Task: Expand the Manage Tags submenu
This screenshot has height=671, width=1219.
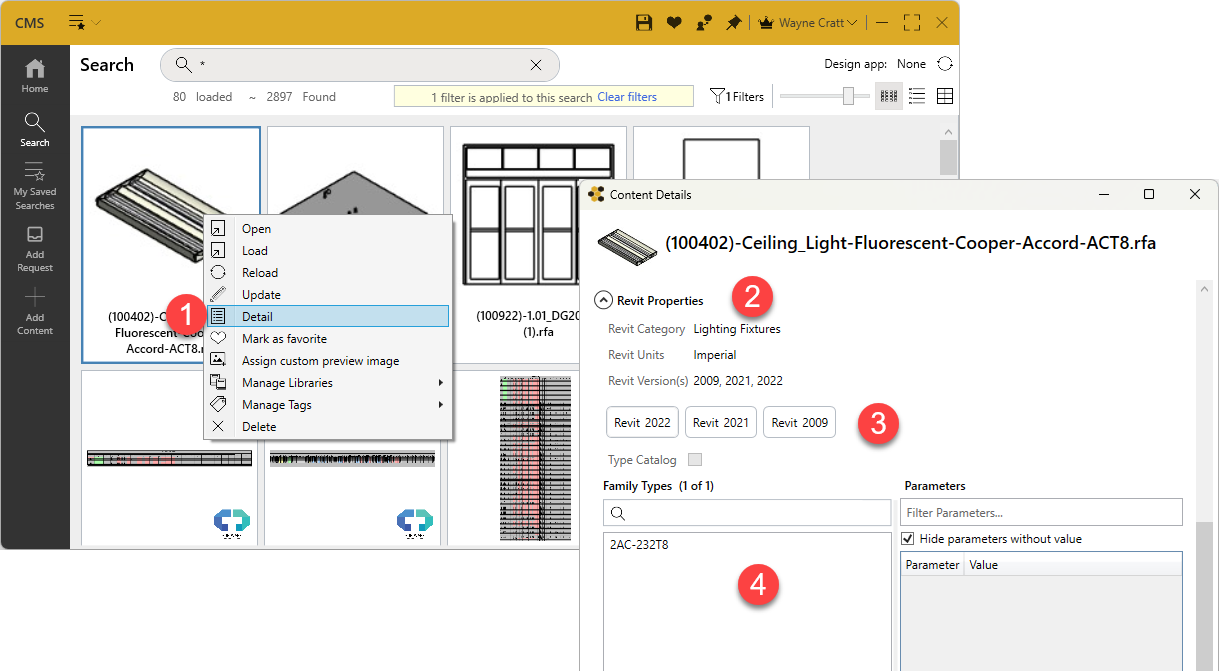Action: pyautogui.click(x=329, y=405)
